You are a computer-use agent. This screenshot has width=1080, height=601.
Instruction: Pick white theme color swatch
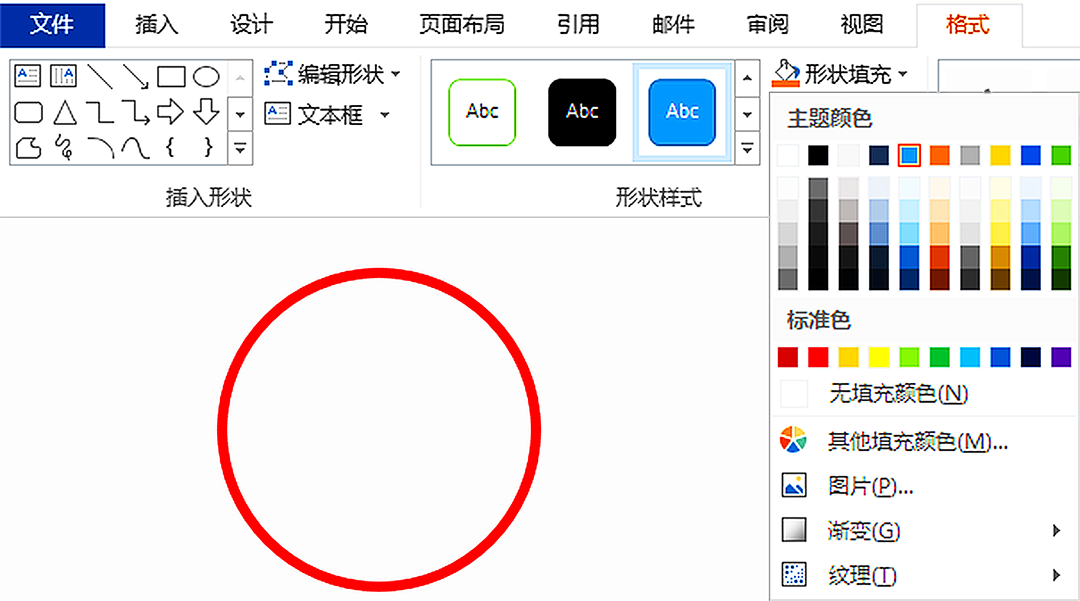(788, 155)
